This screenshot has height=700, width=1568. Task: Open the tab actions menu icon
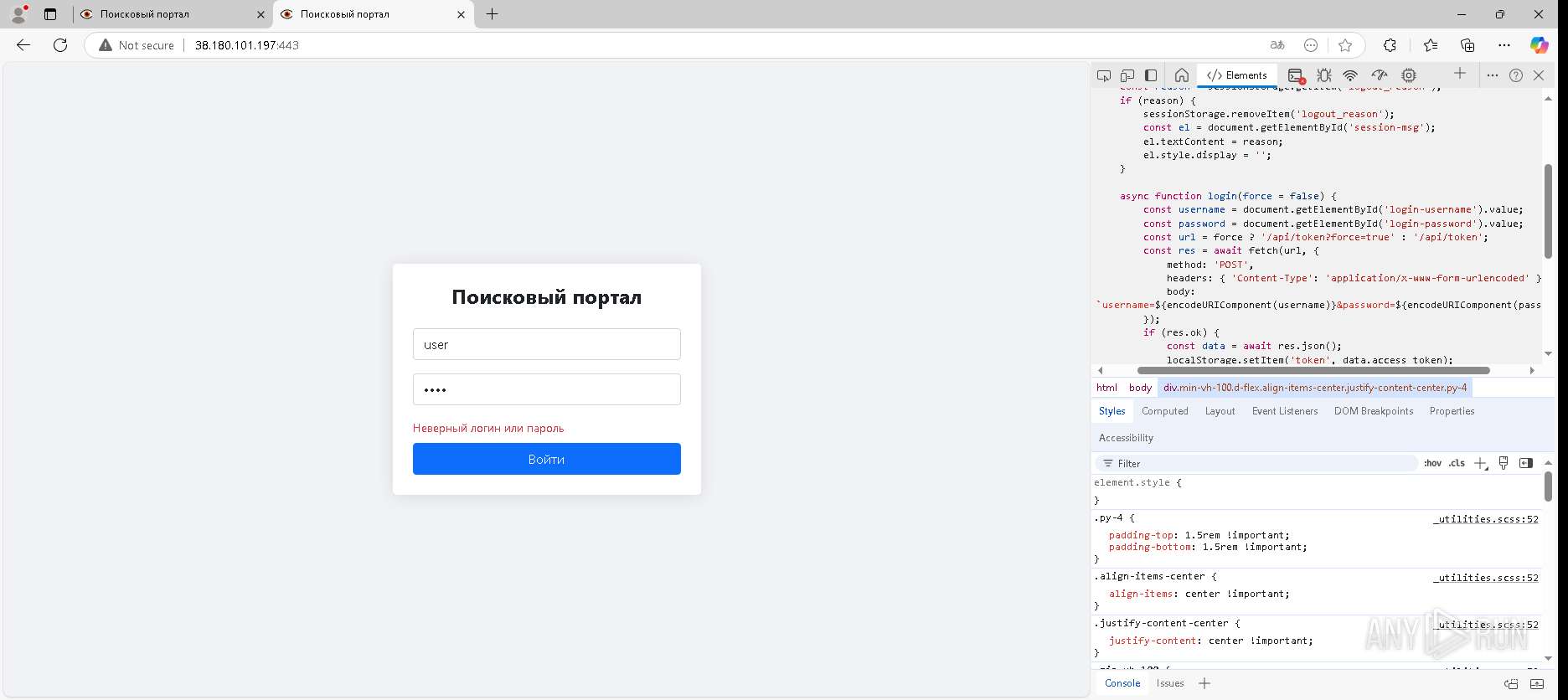tap(50, 14)
